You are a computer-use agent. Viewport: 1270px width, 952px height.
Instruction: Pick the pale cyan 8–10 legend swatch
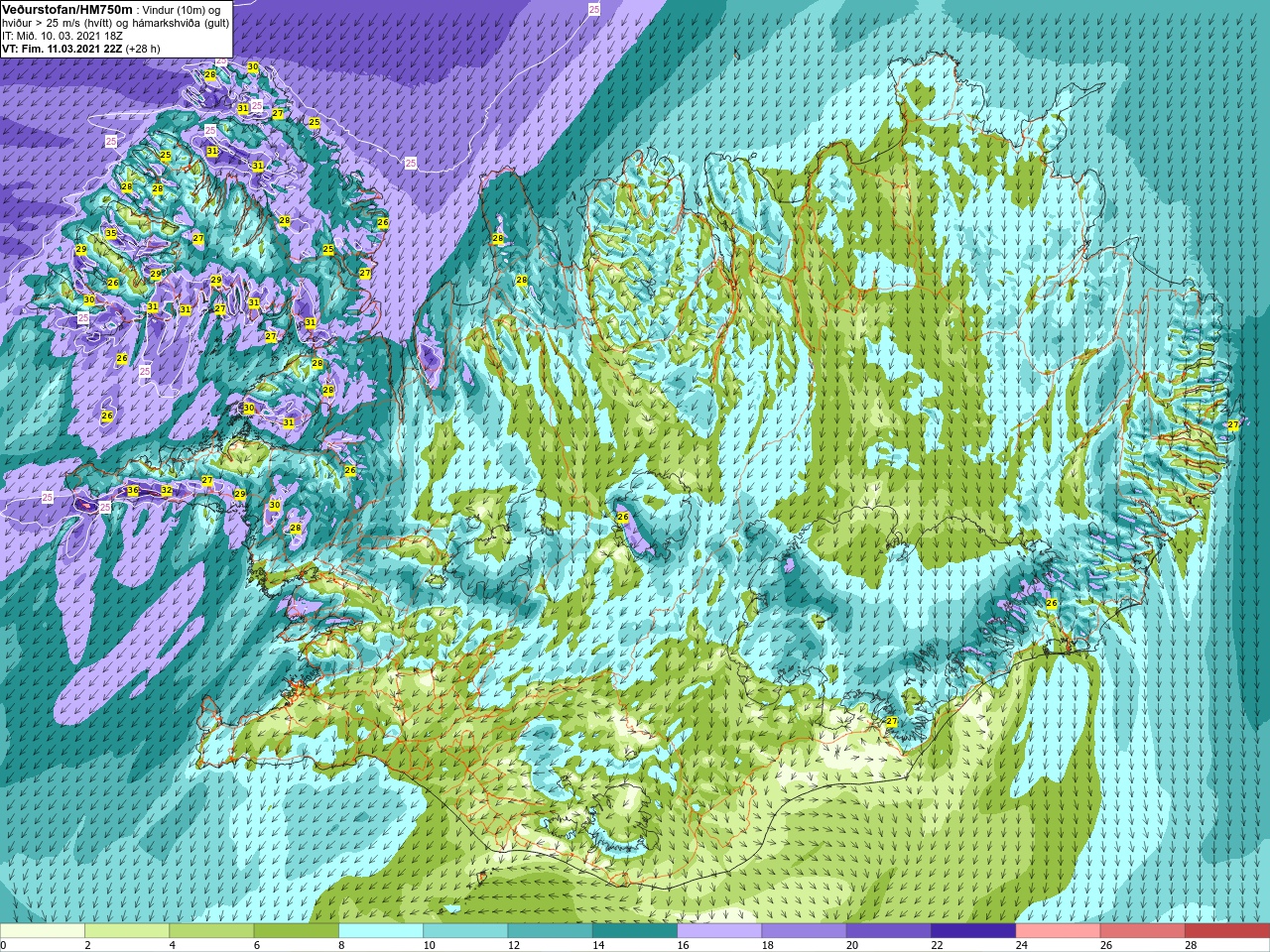coord(381,931)
